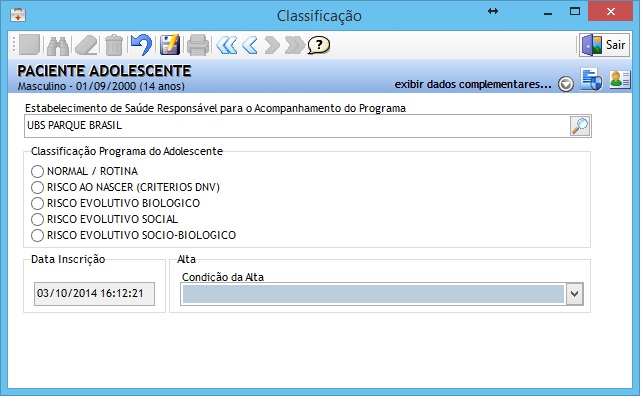Open search with the binoculars icon

point(58,45)
